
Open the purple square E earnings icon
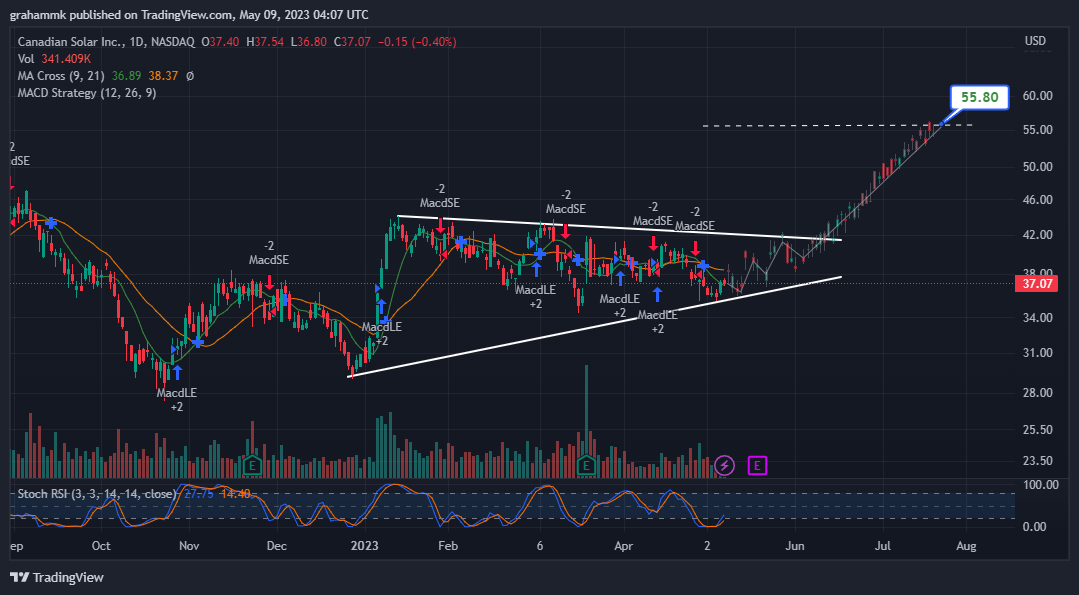(x=757, y=466)
